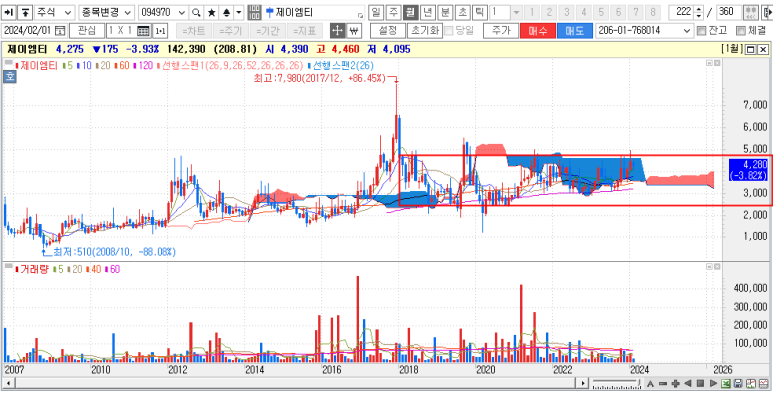Click the collapse-to-top arrow icon

click(26, 12)
